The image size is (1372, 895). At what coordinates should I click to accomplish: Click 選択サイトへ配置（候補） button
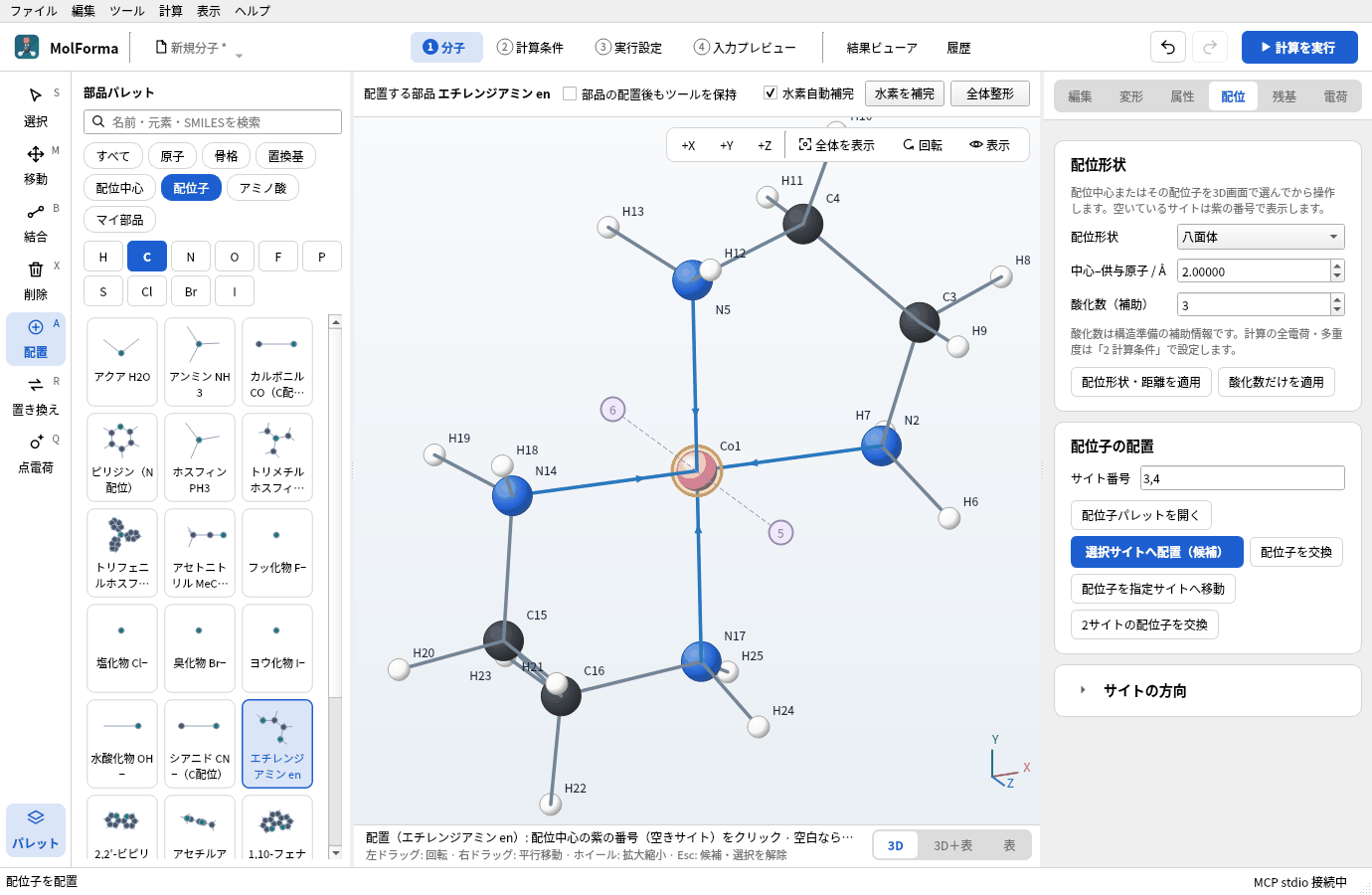(1157, 552)
